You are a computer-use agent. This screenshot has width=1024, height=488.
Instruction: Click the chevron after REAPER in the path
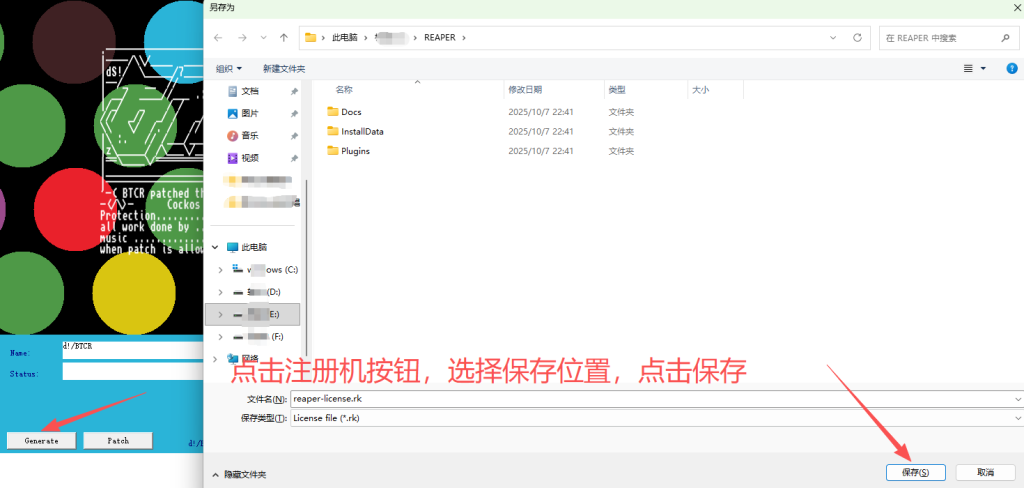tap(464, 38)
